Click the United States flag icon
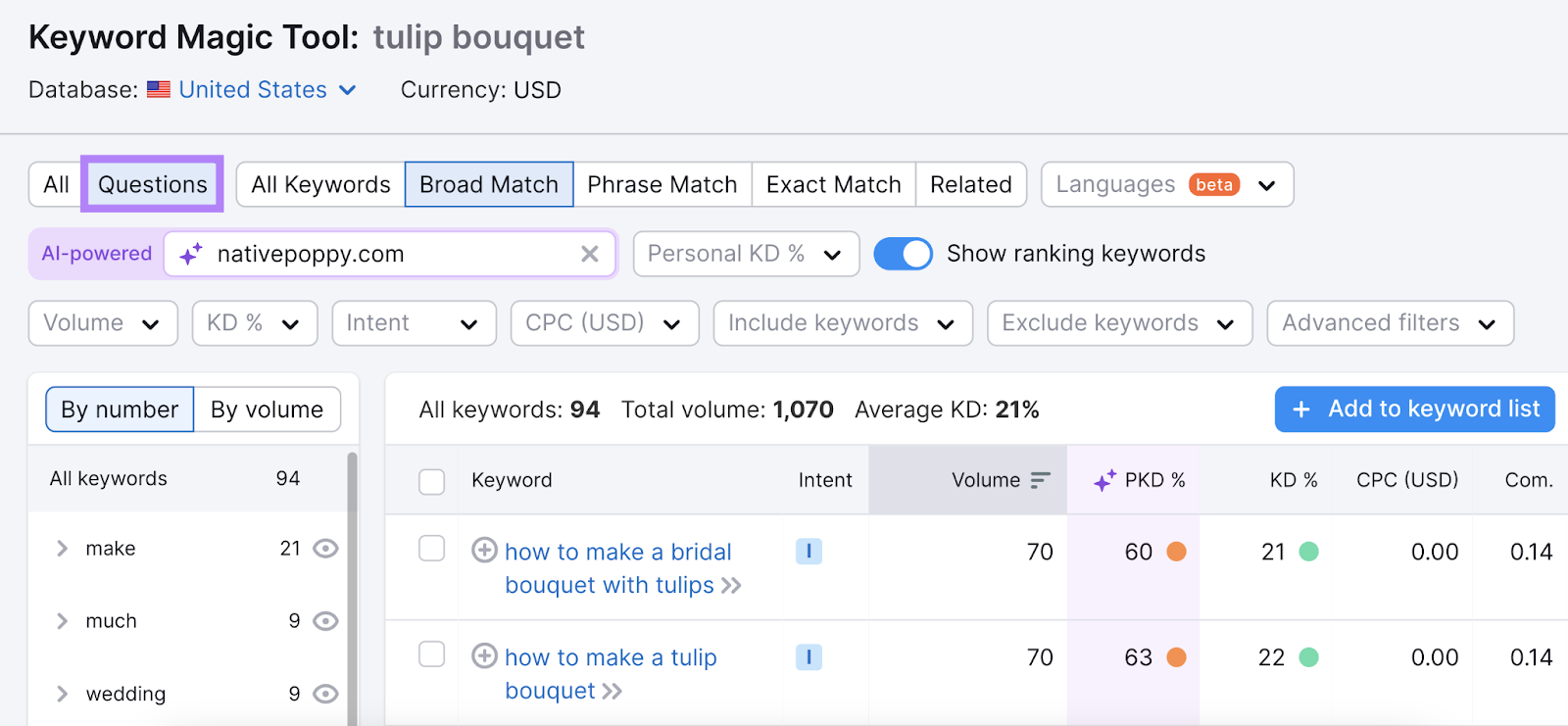Viewport: 1568px width, 726px height. (x=159, y=89)
